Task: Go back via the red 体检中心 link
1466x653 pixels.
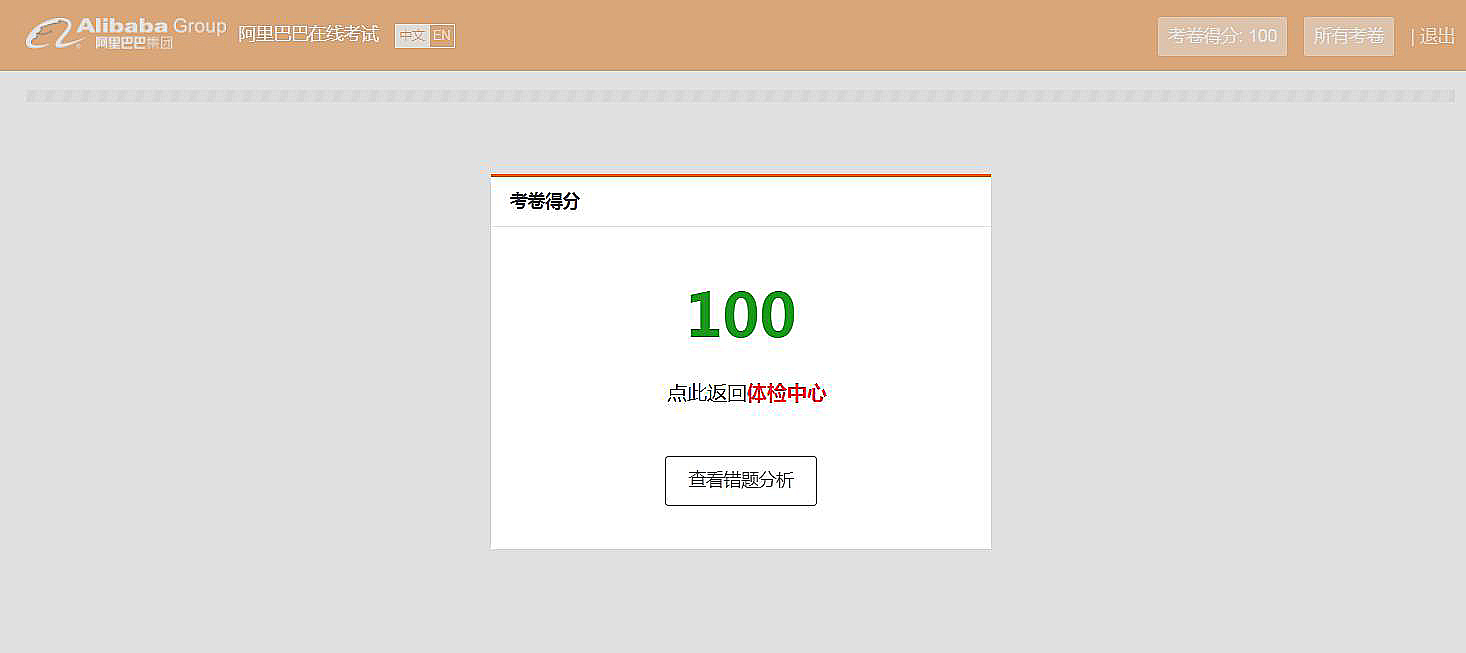Action: point(786,393)
